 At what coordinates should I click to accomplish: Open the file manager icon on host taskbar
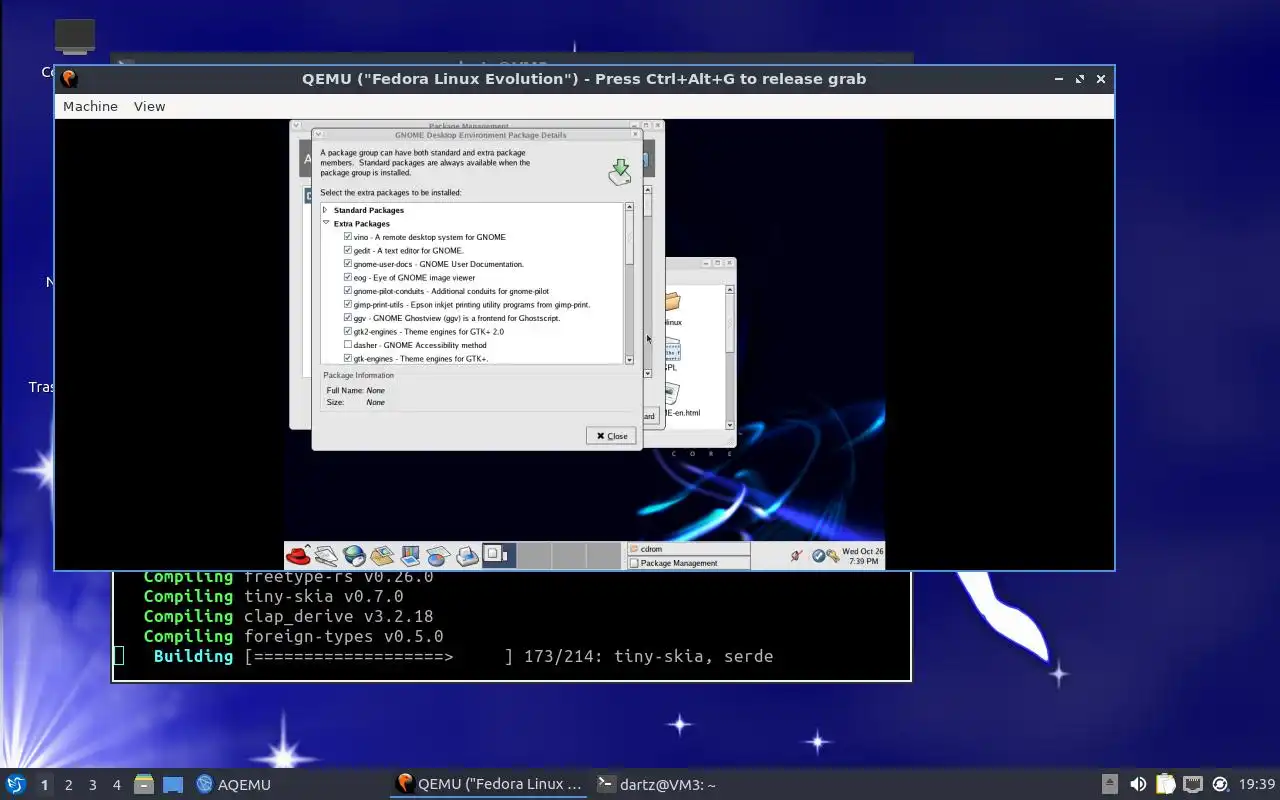click(144, 784)
